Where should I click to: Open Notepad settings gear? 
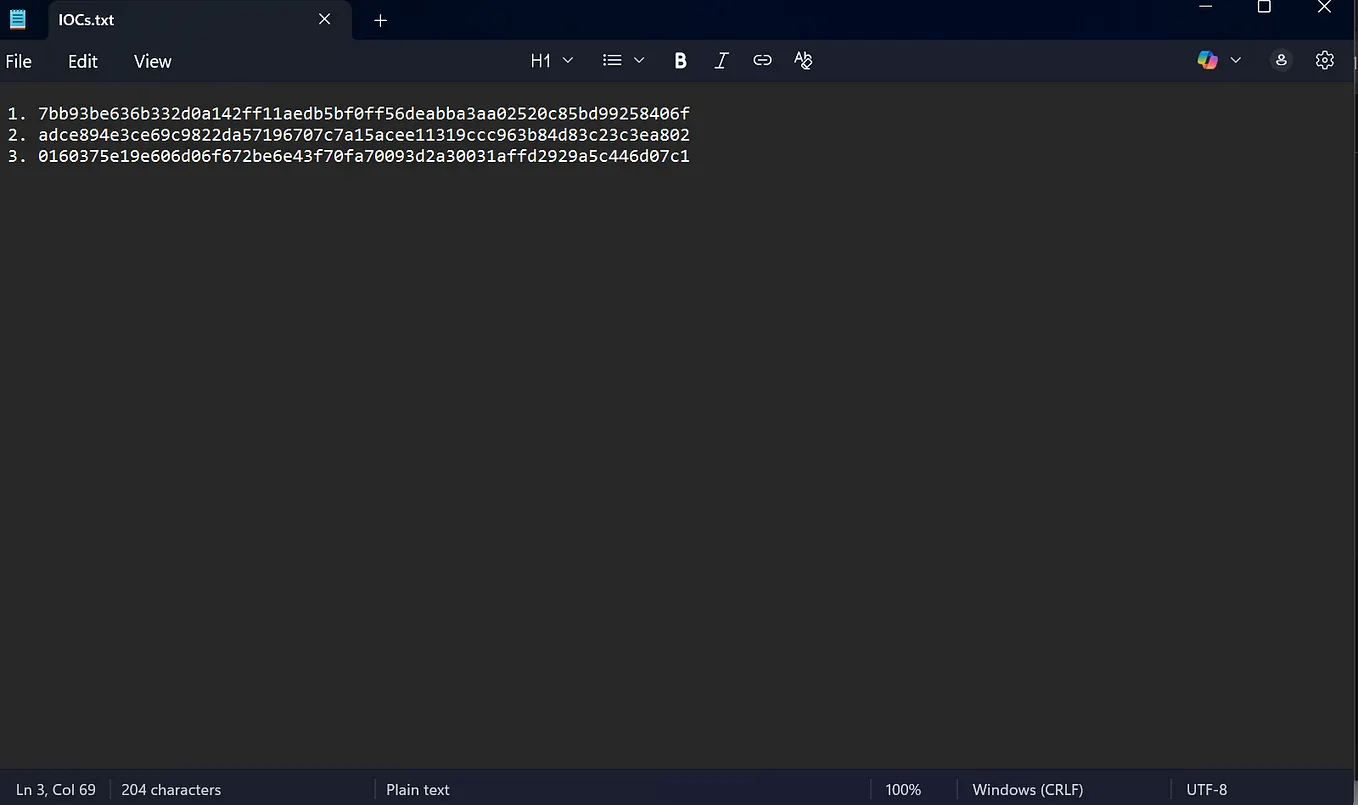tap(1325, 60)
